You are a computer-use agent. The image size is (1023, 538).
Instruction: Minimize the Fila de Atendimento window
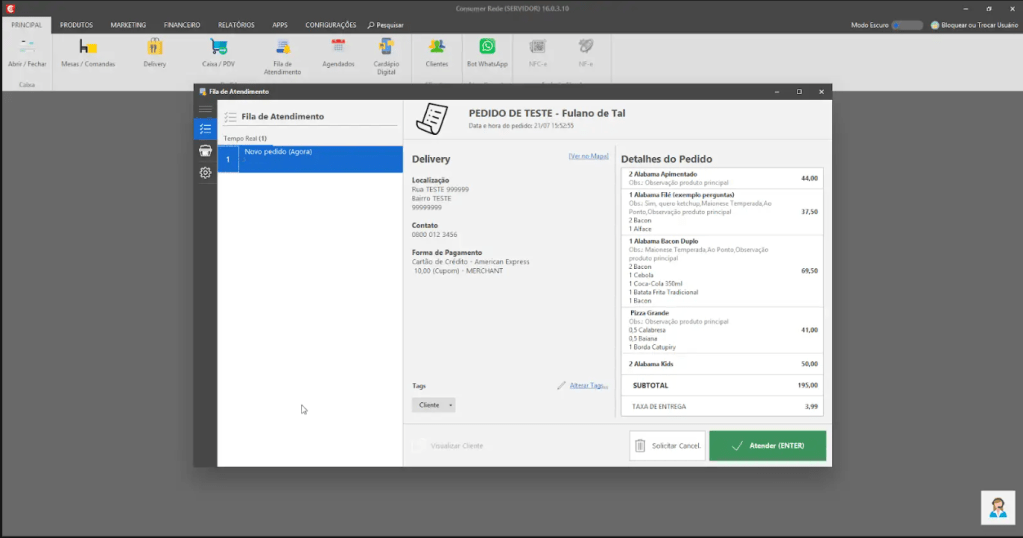777,92
